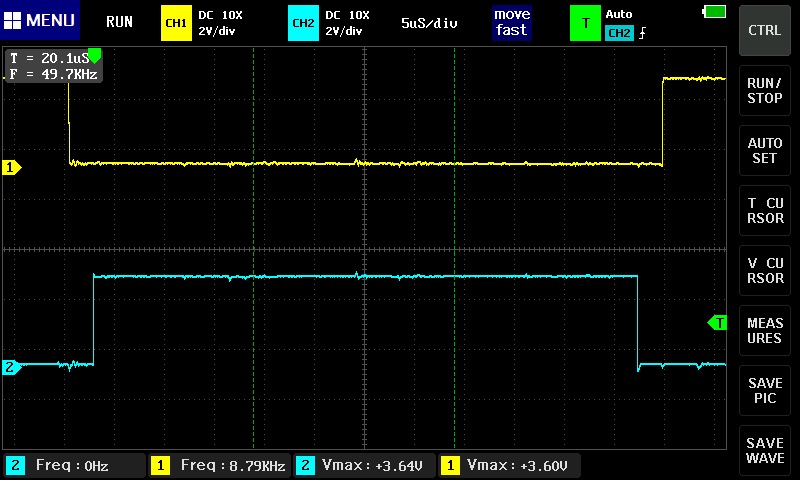Toggle the V CURSOR voltage cursors
Screen dimensions: 800x480
coord(765,270)
